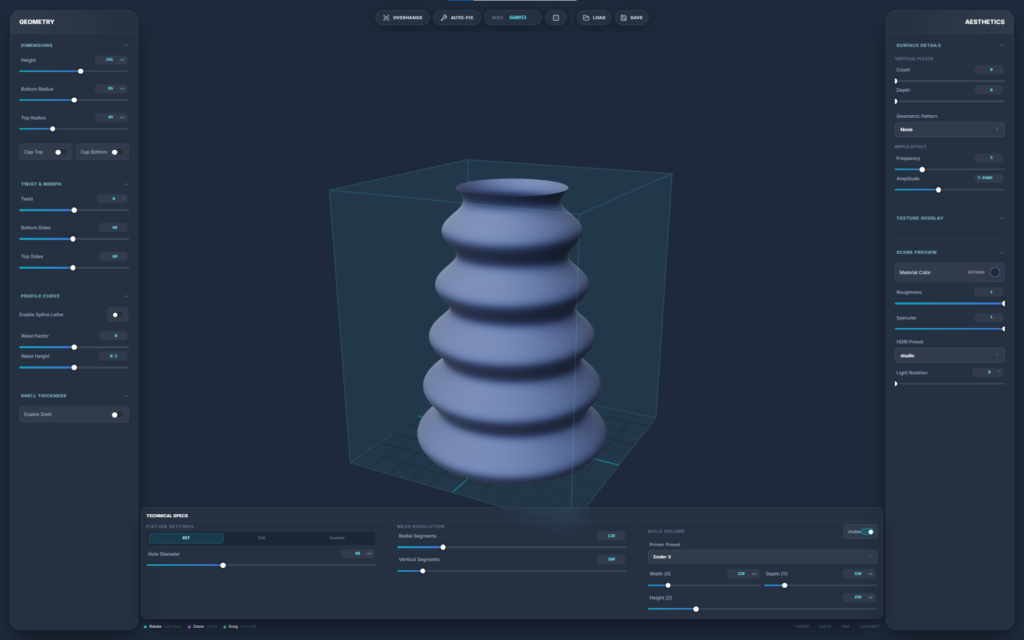Toggle the build volume Visible switch
The height and width of the screenshot is (640, 1024).
coord(866,532)
